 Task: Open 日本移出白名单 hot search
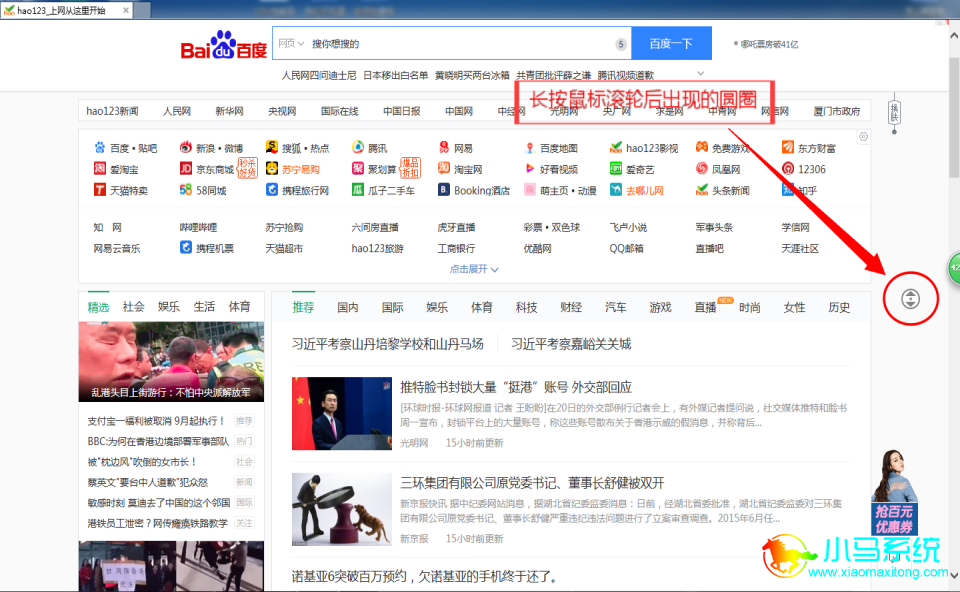(396, 75)
